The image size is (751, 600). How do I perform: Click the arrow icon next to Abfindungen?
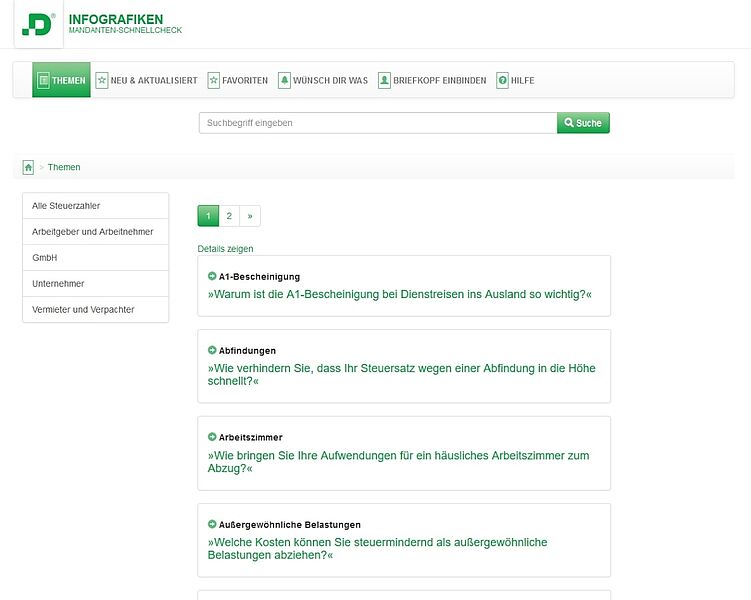(212, 350)
